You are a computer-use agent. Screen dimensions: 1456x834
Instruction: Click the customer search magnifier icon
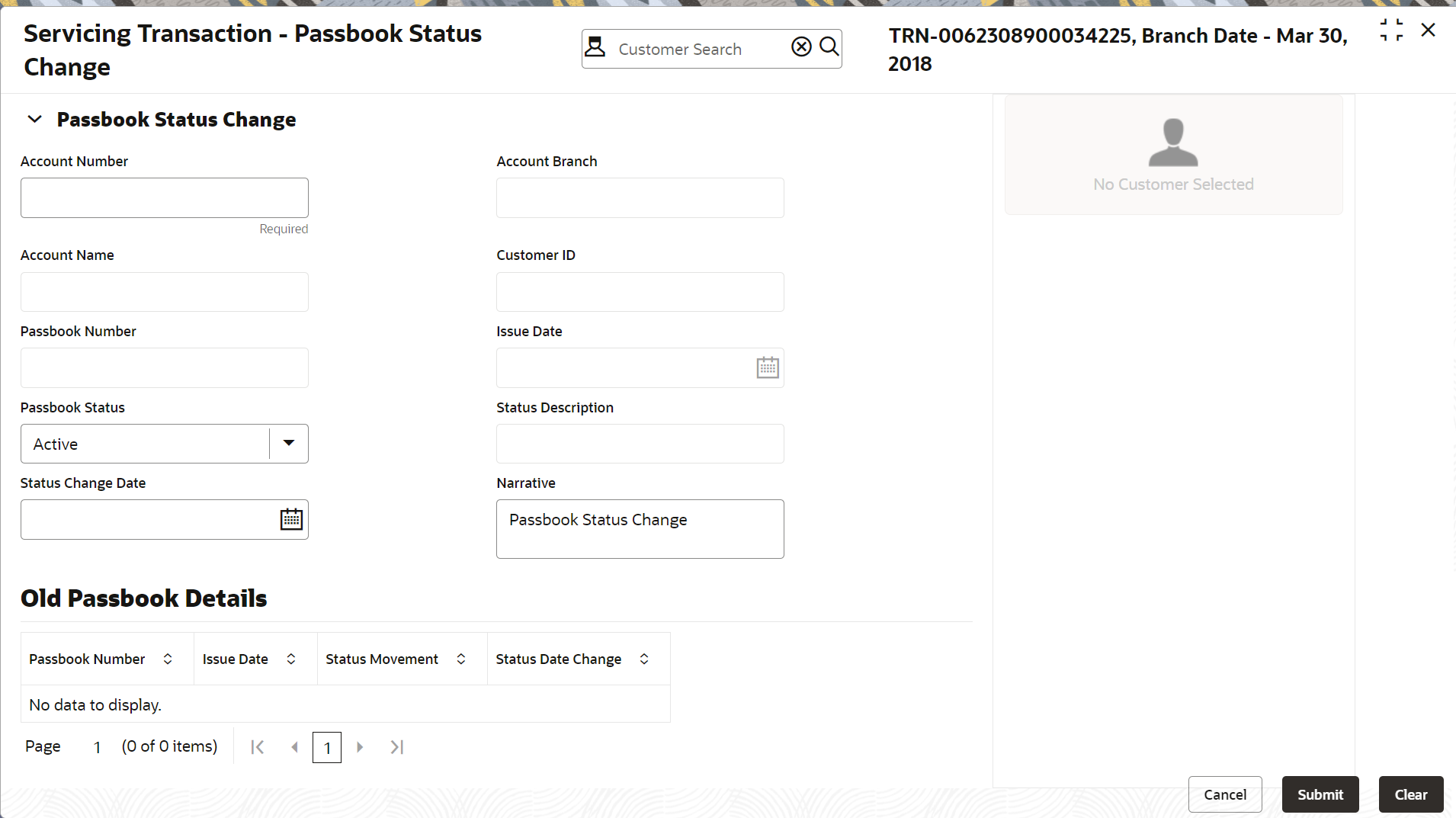(x=829, y=47)
